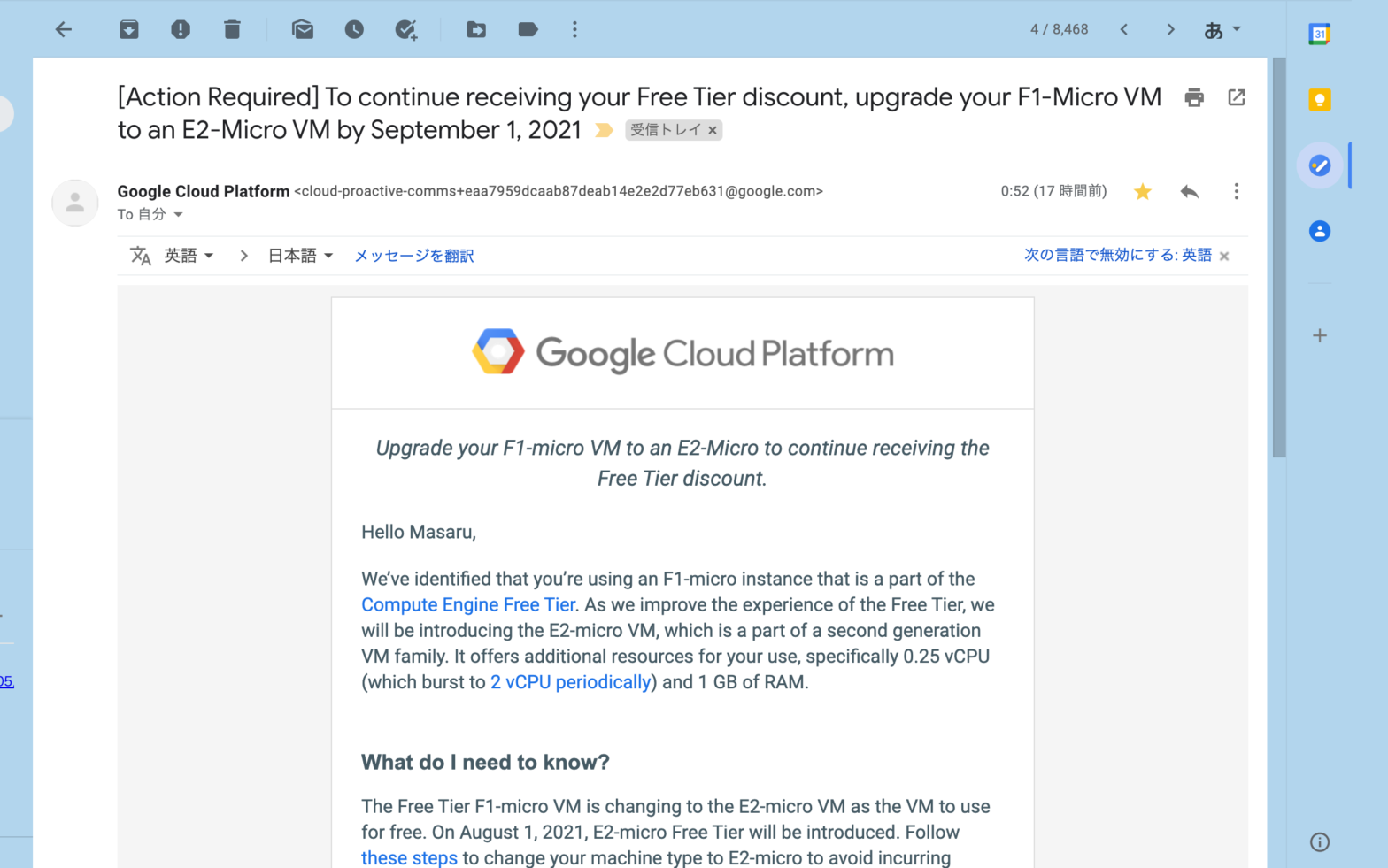
Task: Archive this email
Action: pos(129,30)
